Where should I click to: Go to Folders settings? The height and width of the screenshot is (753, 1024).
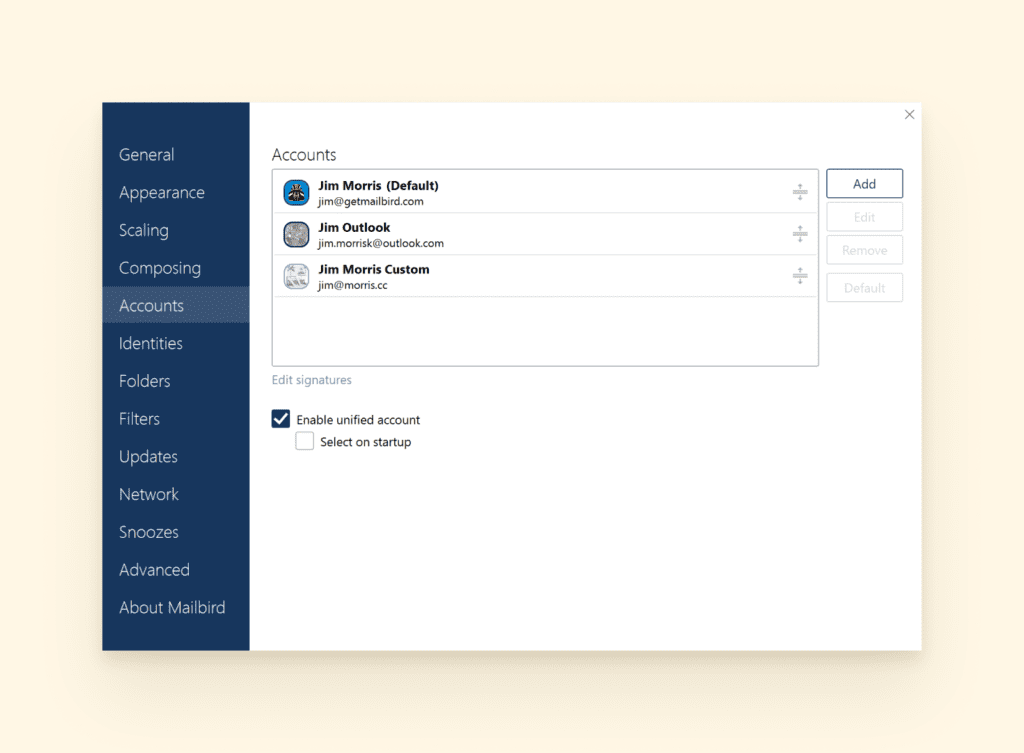[144, 381]
